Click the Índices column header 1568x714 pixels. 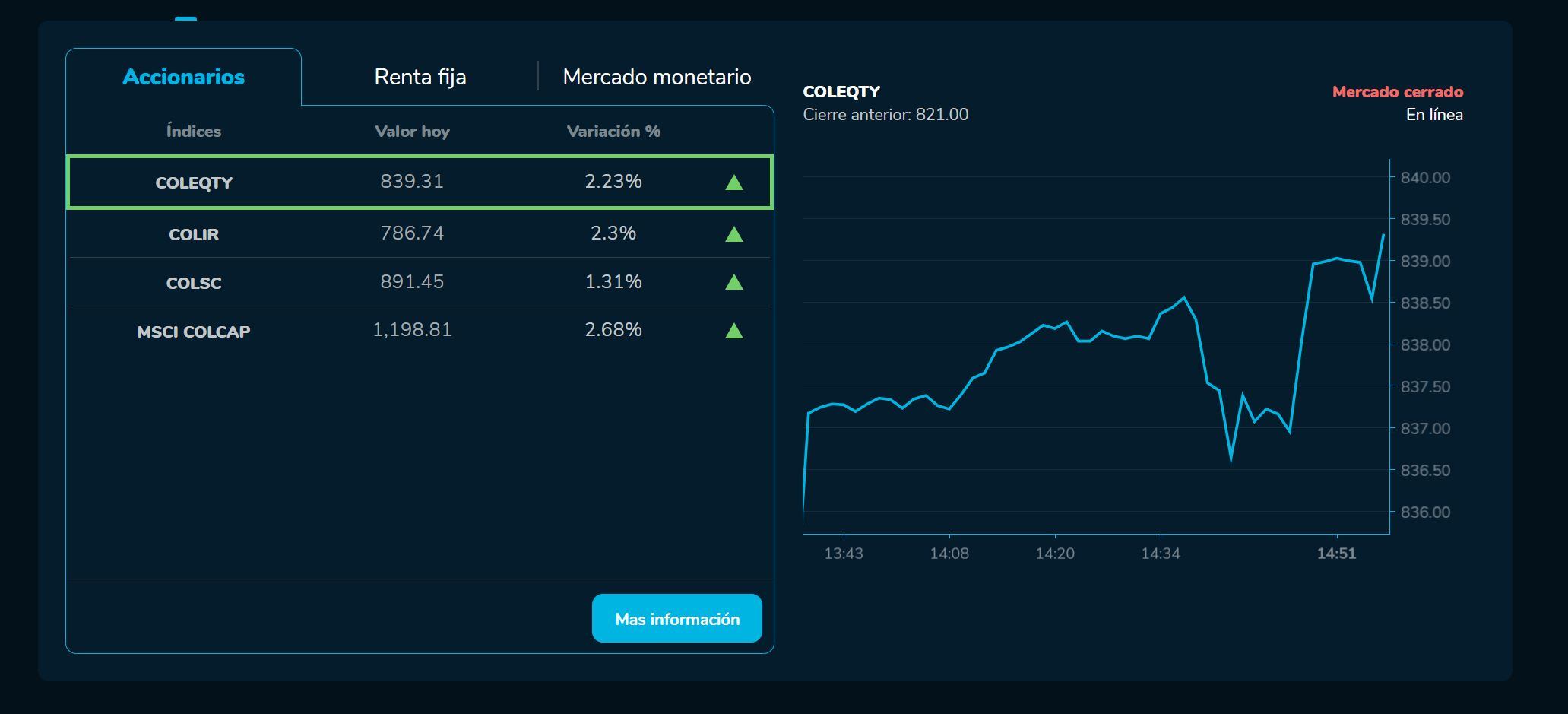[x=194, y=132]
